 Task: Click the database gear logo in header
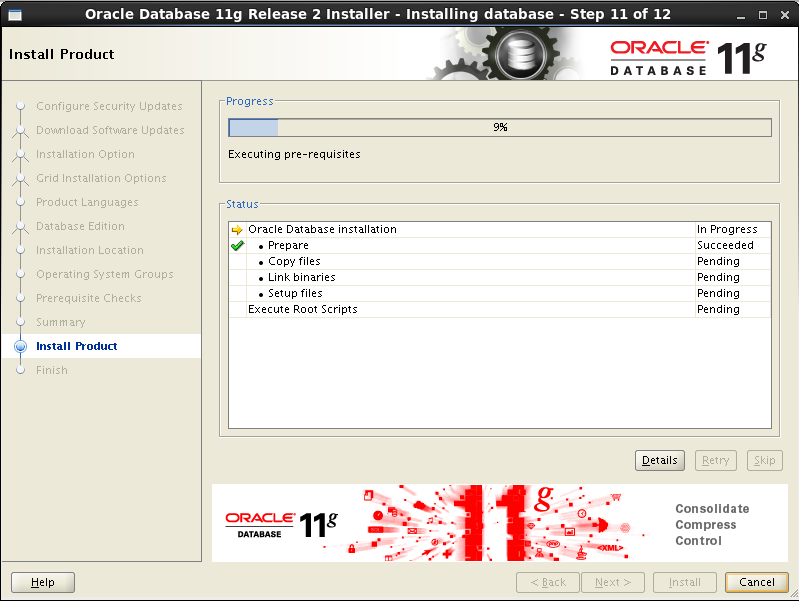pos(521,54)
